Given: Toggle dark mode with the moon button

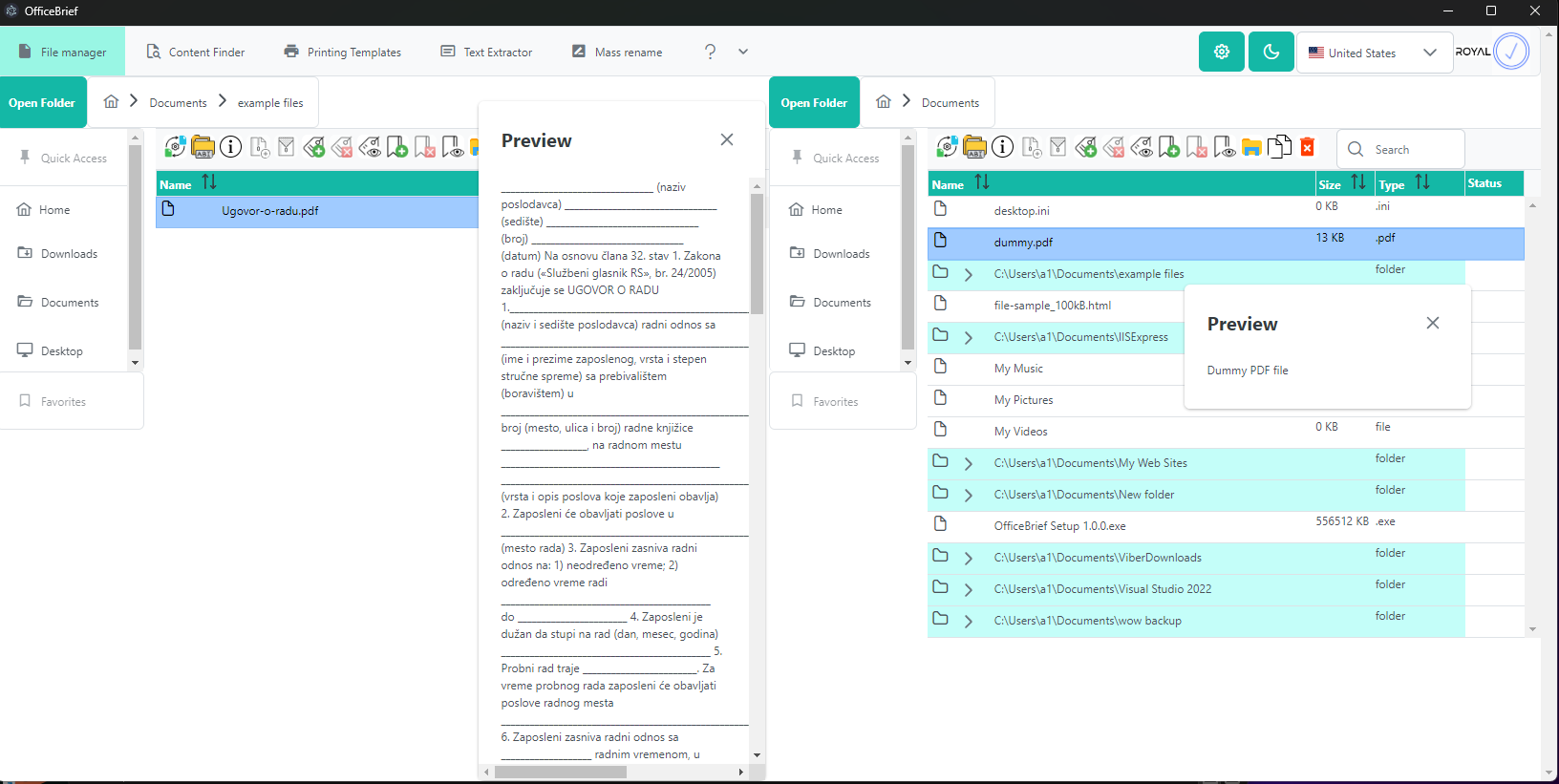Looking at the screenshot, I should [x=1271, y=52].
